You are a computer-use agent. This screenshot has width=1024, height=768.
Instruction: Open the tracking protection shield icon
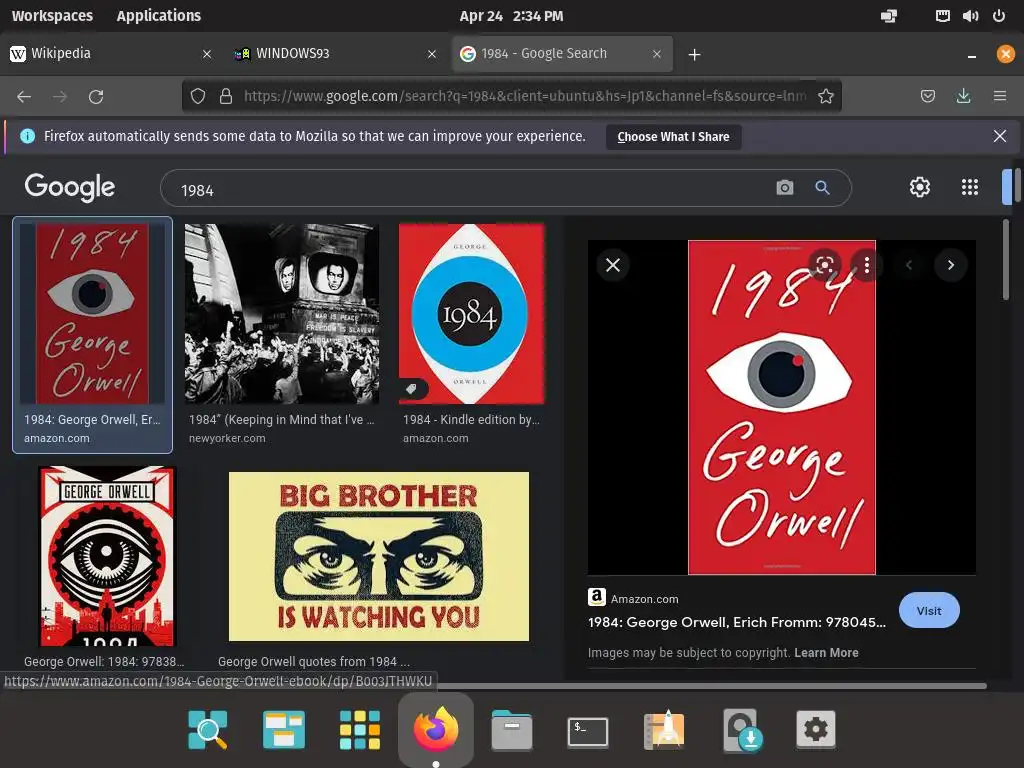[x=198, y=97]
